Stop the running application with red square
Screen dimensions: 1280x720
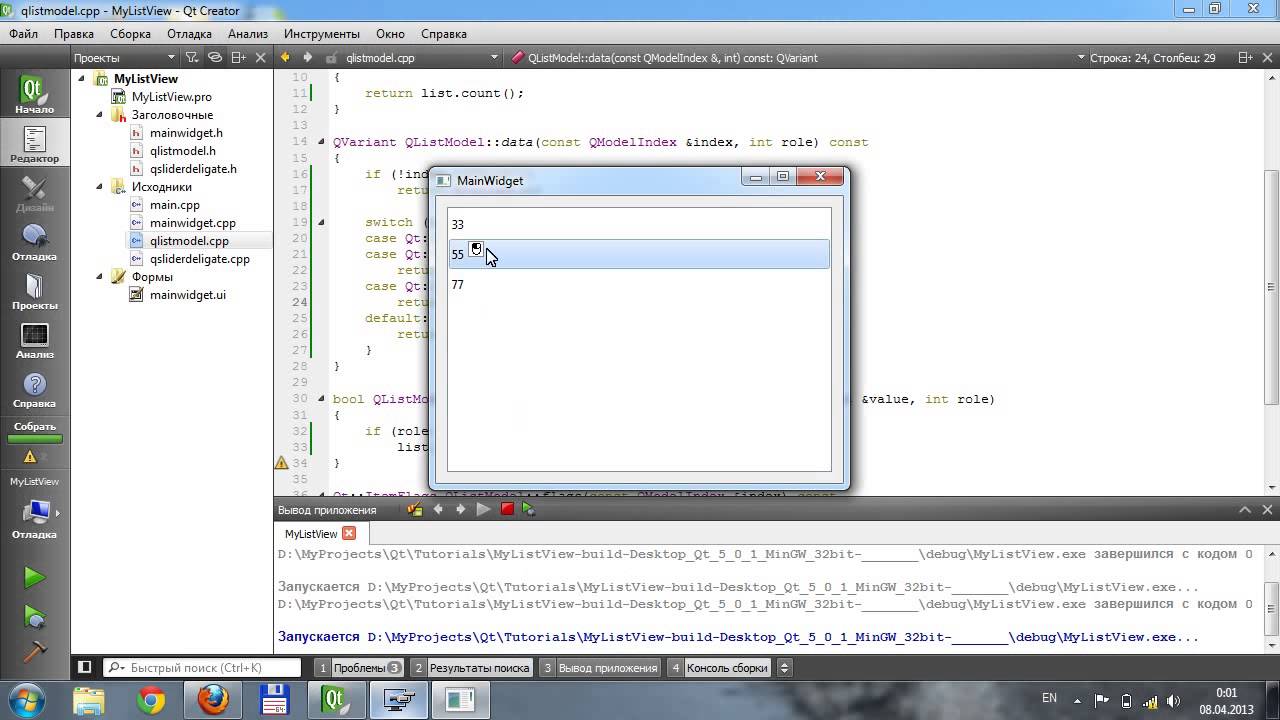pos(507,510)
